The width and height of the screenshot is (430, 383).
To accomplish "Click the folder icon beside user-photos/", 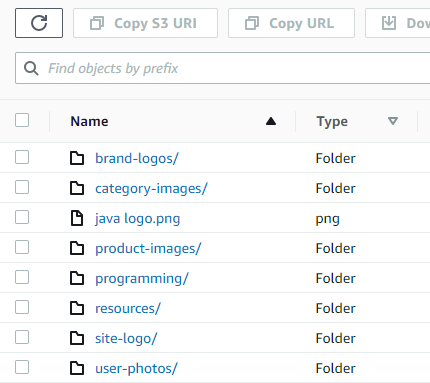I will click(x=77, y=368).
